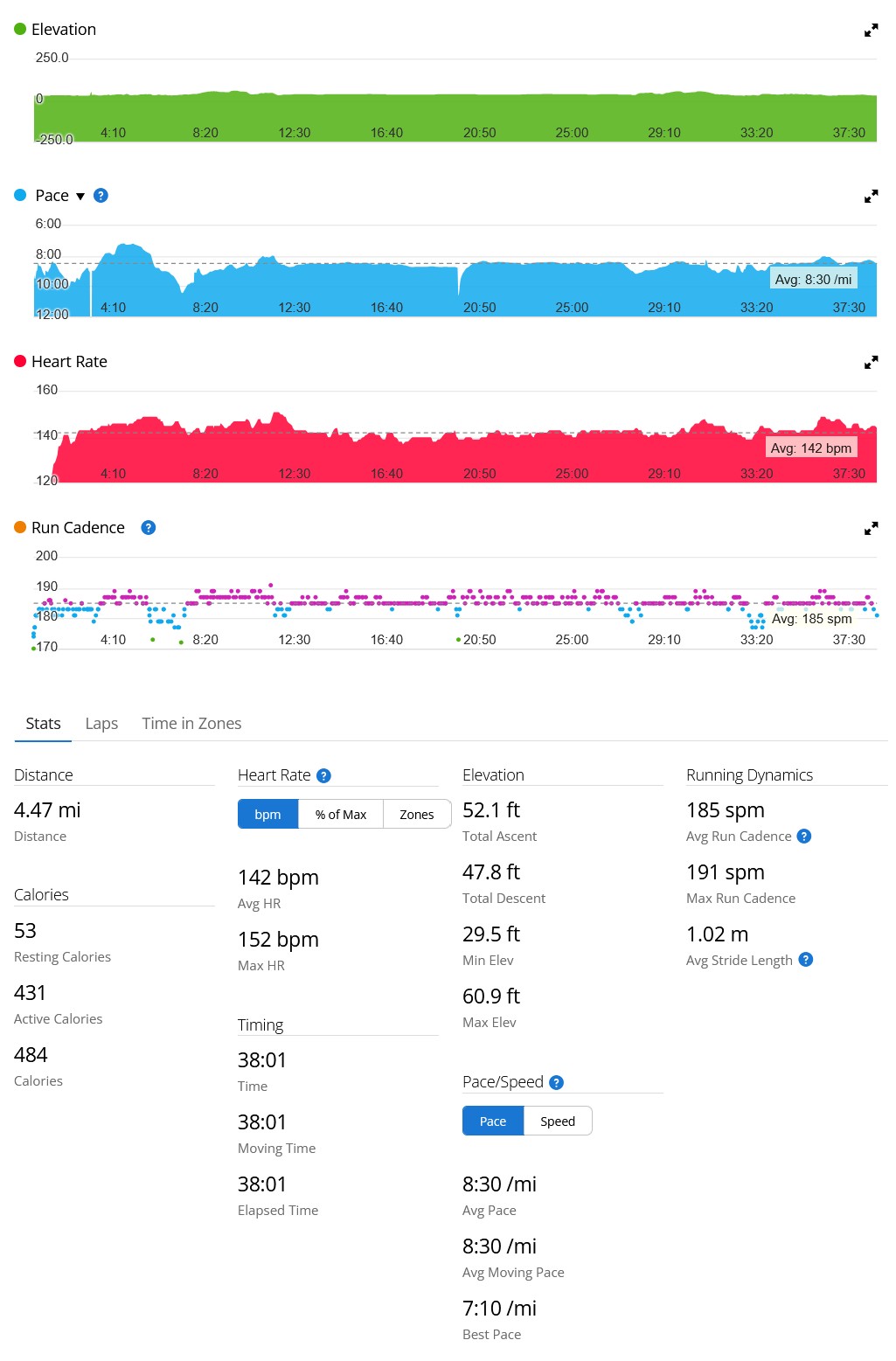Viewport: 896px width, 1361px height.
Task: Click the green Elevation legend dot
Action: [20, 30]
